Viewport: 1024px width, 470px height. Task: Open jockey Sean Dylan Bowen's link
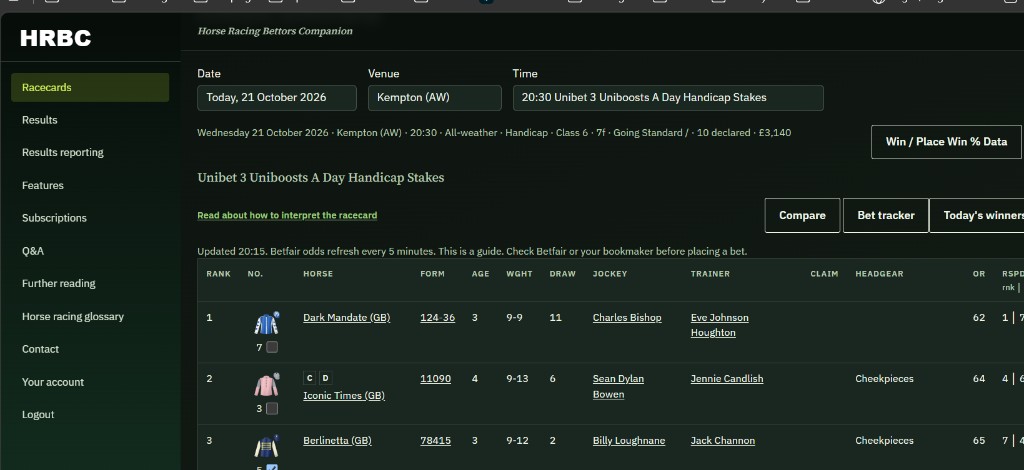tap(618, 386)
